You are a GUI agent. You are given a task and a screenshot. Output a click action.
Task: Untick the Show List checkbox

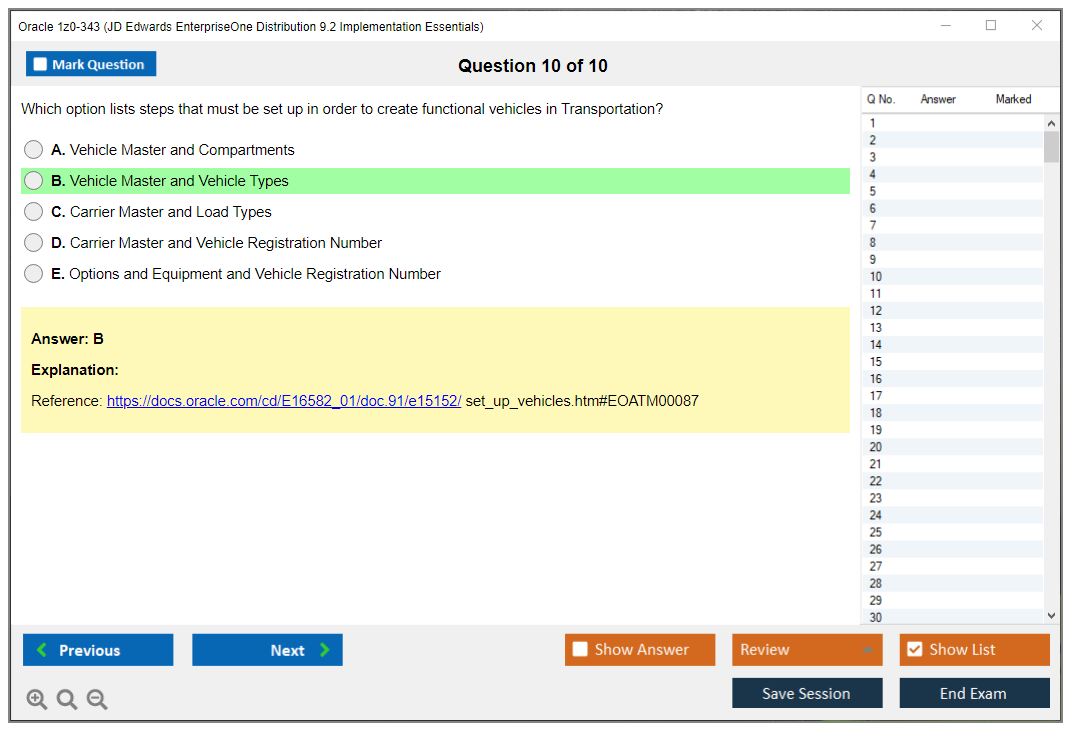pyautogui.click(x=915, y=649)
